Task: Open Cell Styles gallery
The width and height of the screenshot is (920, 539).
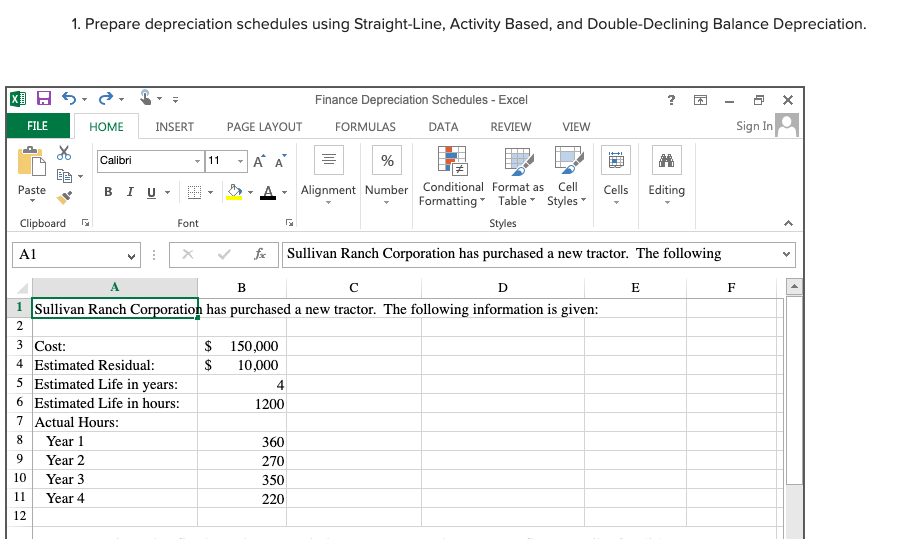Action: click(x=567, y=175)
